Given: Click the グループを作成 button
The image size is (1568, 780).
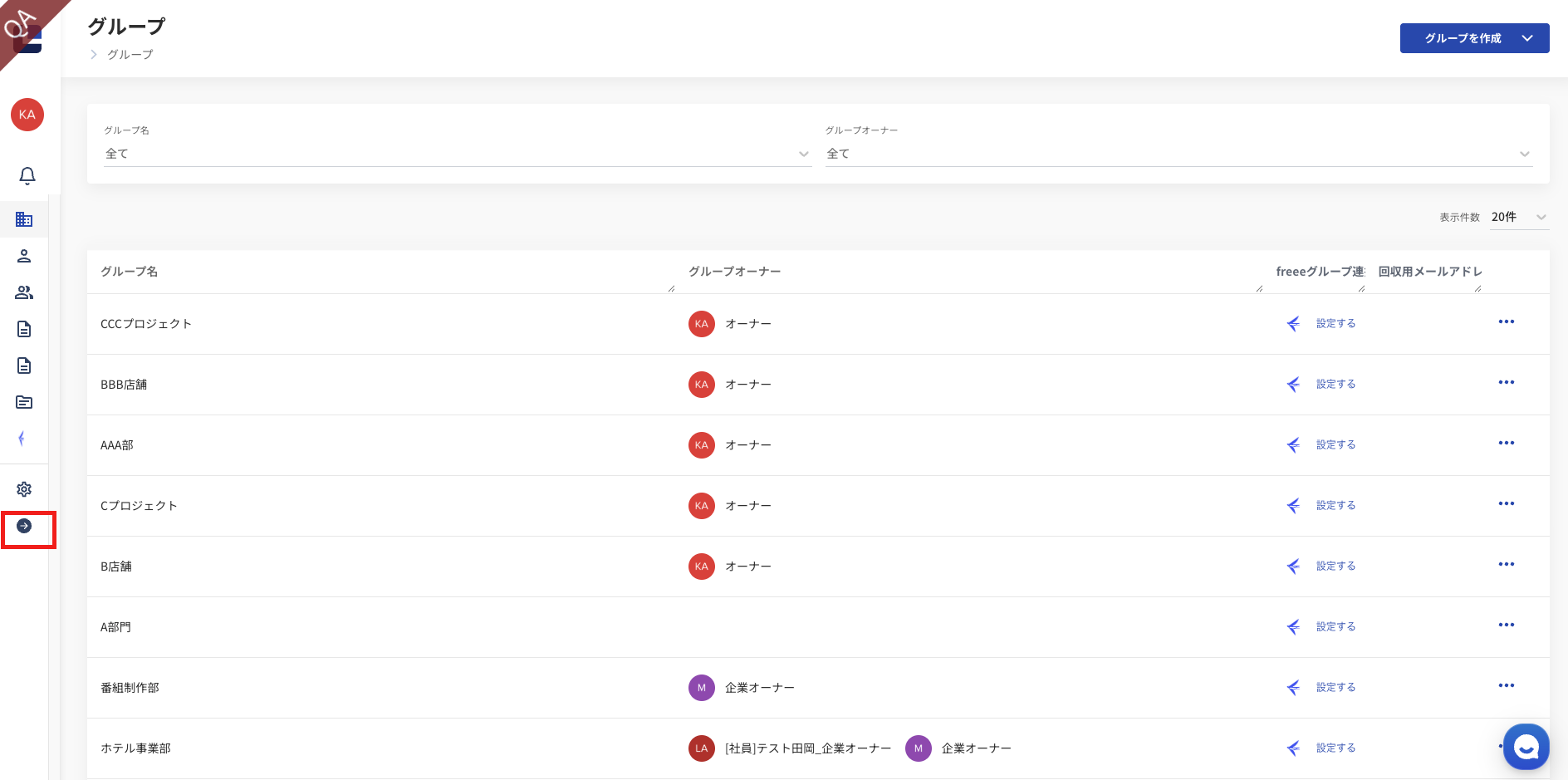Looking at the screenshot, I should pyautogui.click(x=1473, y=38).
